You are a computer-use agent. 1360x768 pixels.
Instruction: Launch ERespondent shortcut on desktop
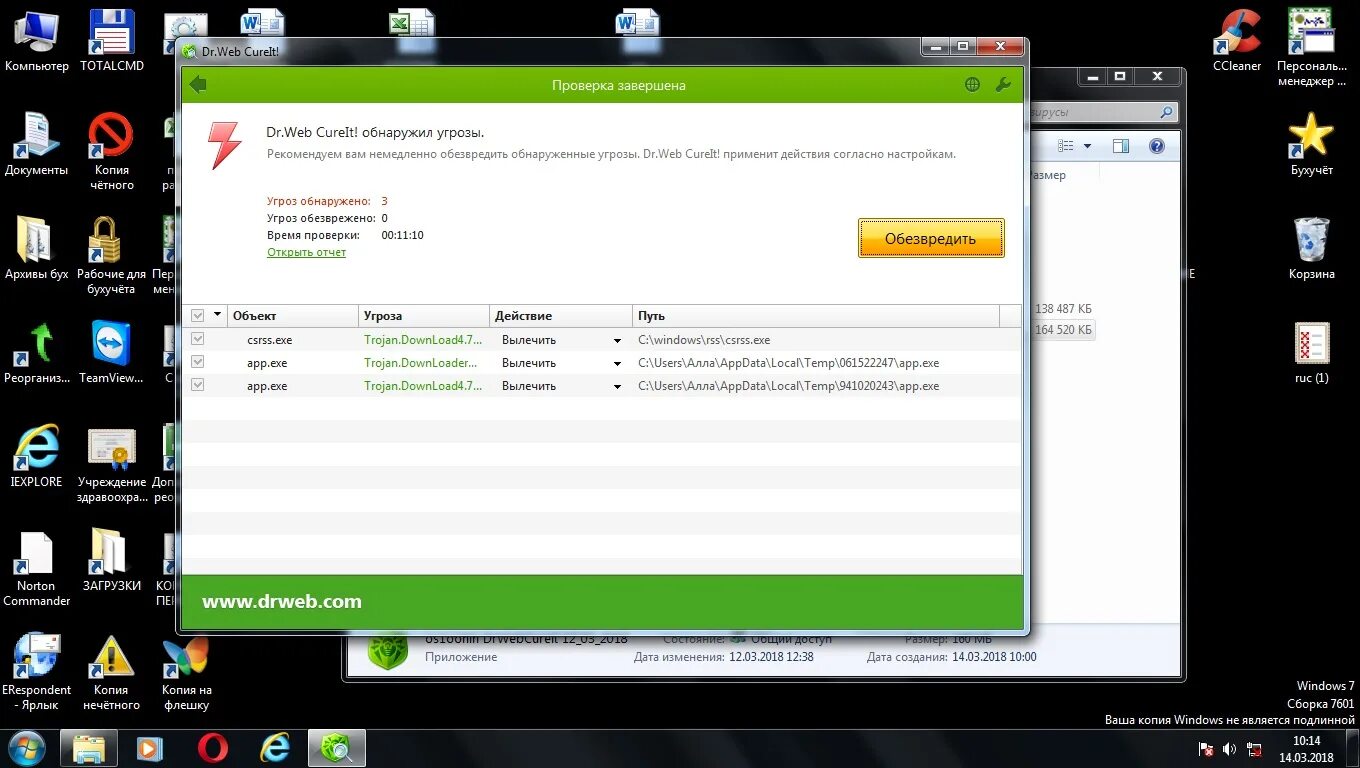pyautogui.click(x=37, y=672)
